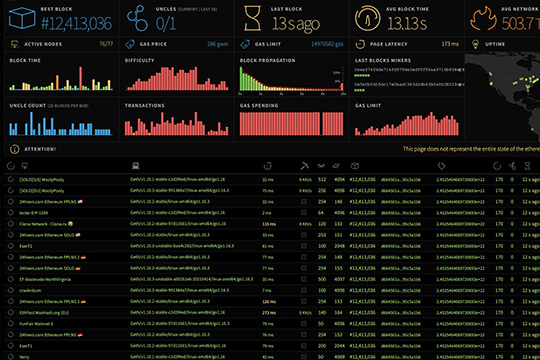Click the Avg Block Time stopwatch icon
The image size is (540, 360).
point(367,18)
